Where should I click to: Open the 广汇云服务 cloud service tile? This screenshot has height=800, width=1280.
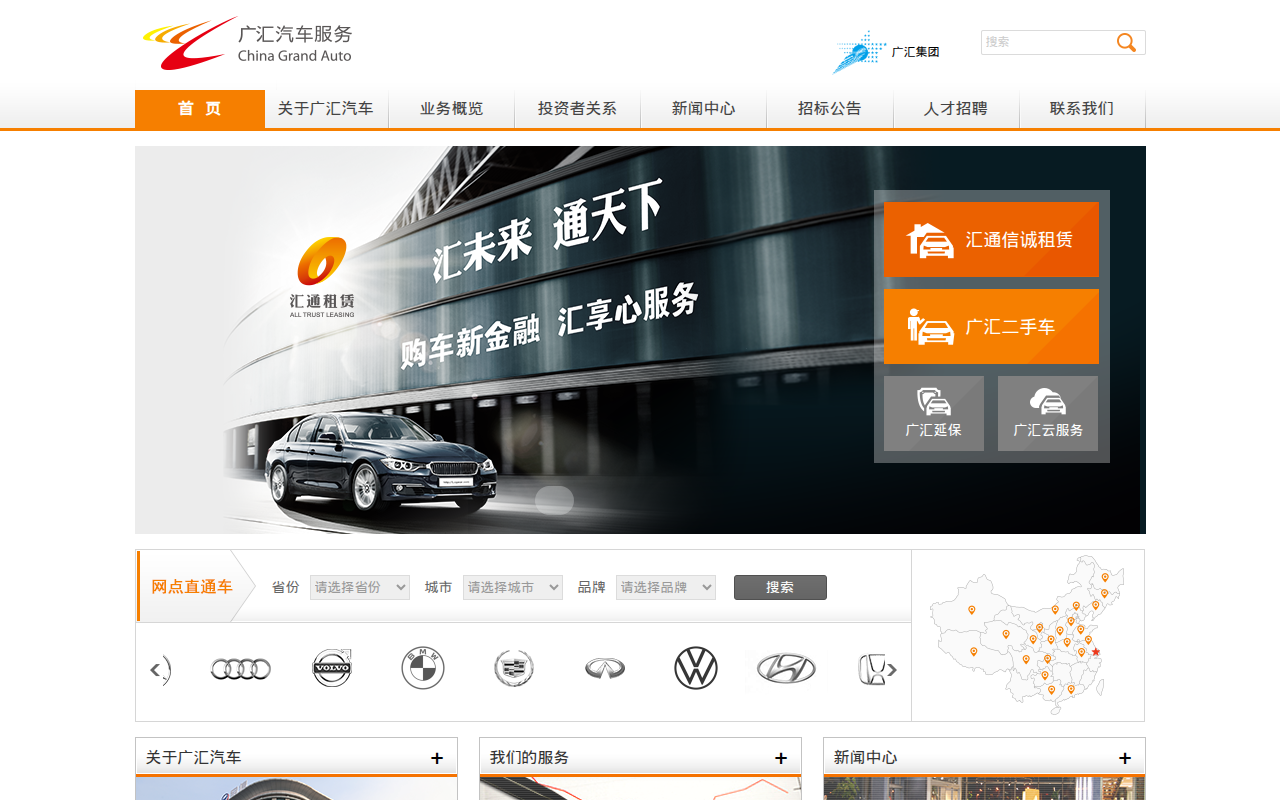[x=1048, y=413]
